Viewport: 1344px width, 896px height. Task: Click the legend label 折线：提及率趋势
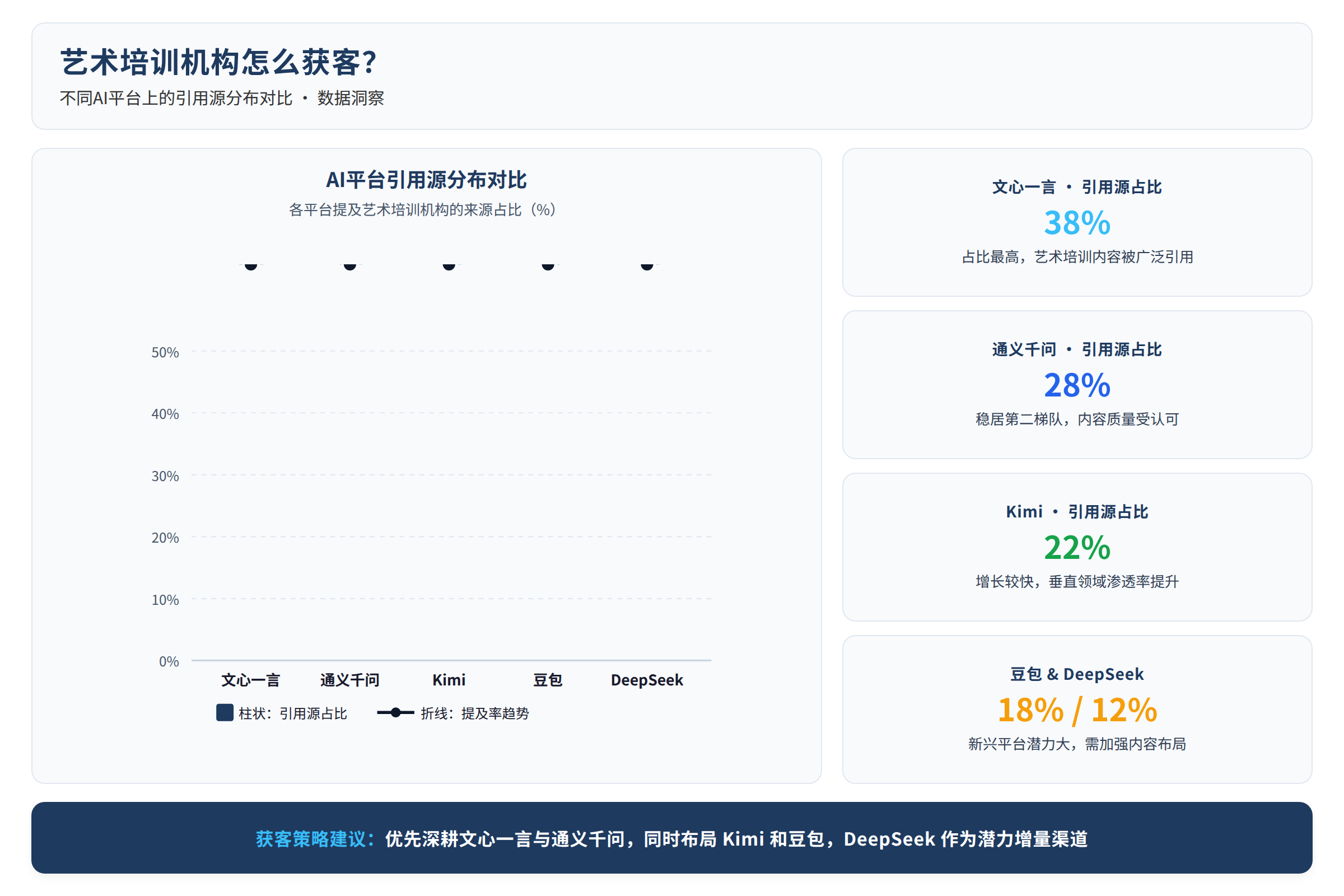pos(475,713)
